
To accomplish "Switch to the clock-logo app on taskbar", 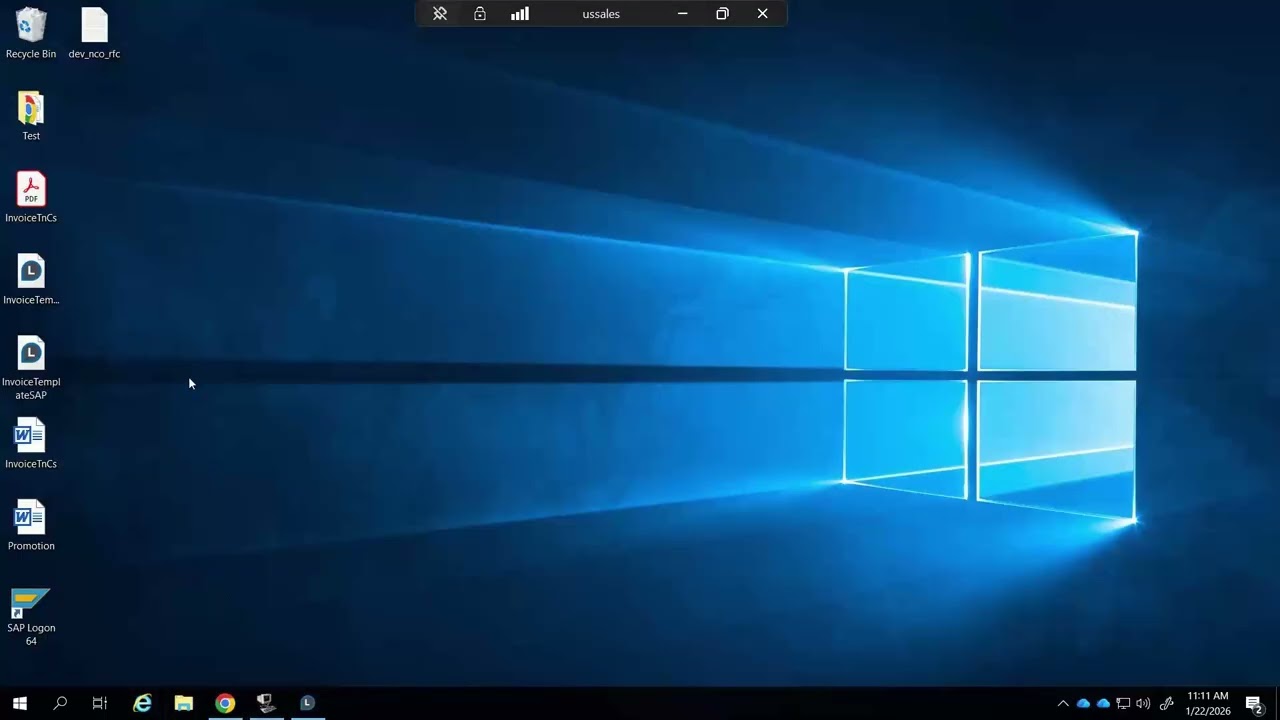I will point(307,703).
